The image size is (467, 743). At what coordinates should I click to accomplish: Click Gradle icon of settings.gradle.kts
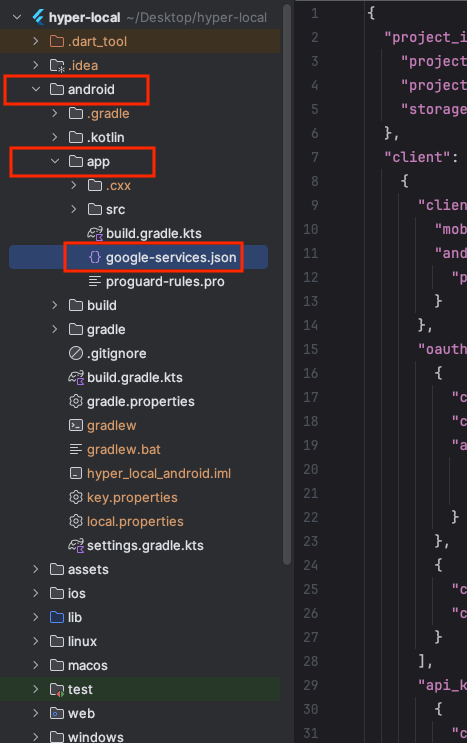click(x=76, y=545)
